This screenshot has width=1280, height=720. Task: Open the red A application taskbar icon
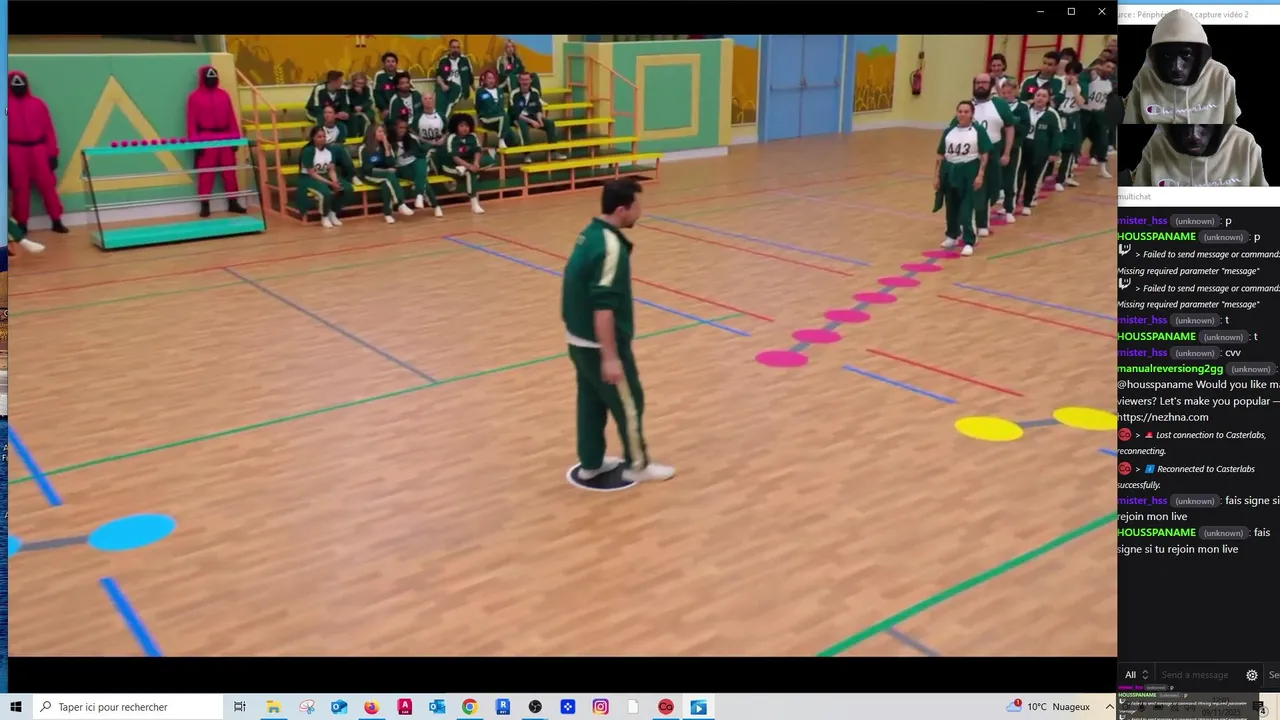pos(405,707)
